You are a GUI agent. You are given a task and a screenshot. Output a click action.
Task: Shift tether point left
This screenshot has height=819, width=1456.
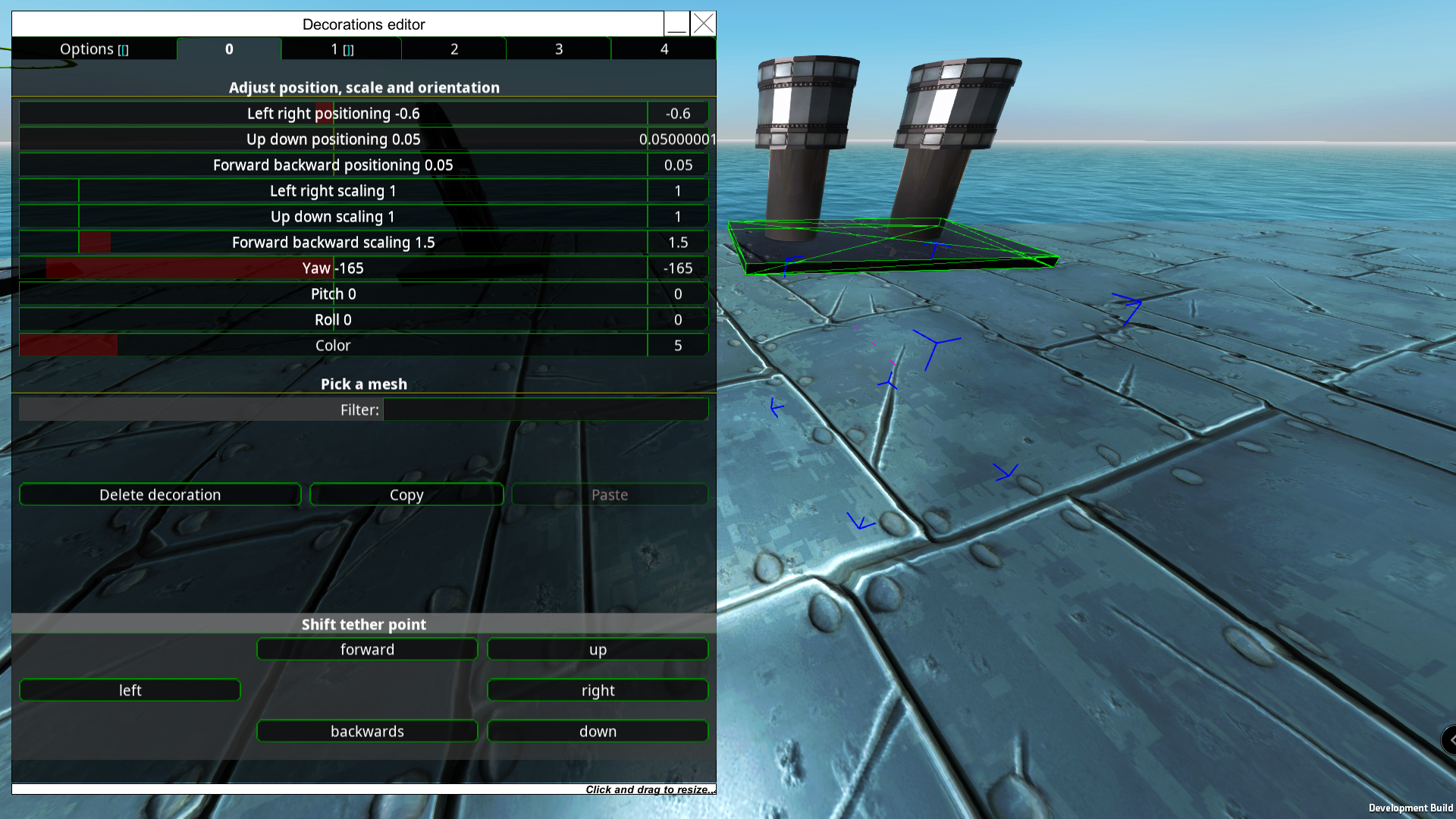pos(130,690)
